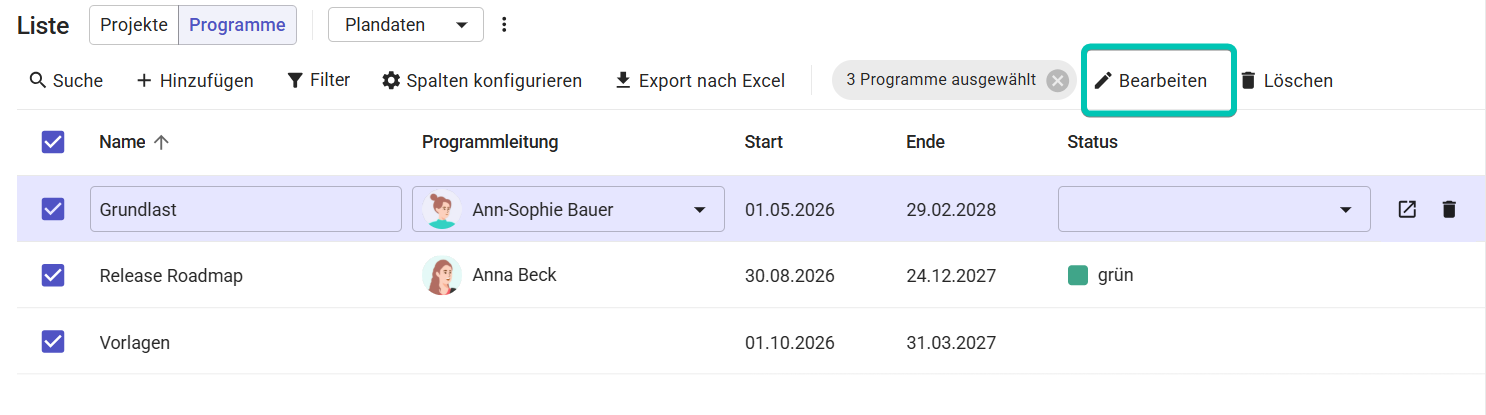Viewport: 1486px width, 415px height.
Task: Open the Suche search tool
Action: (66, 80)
